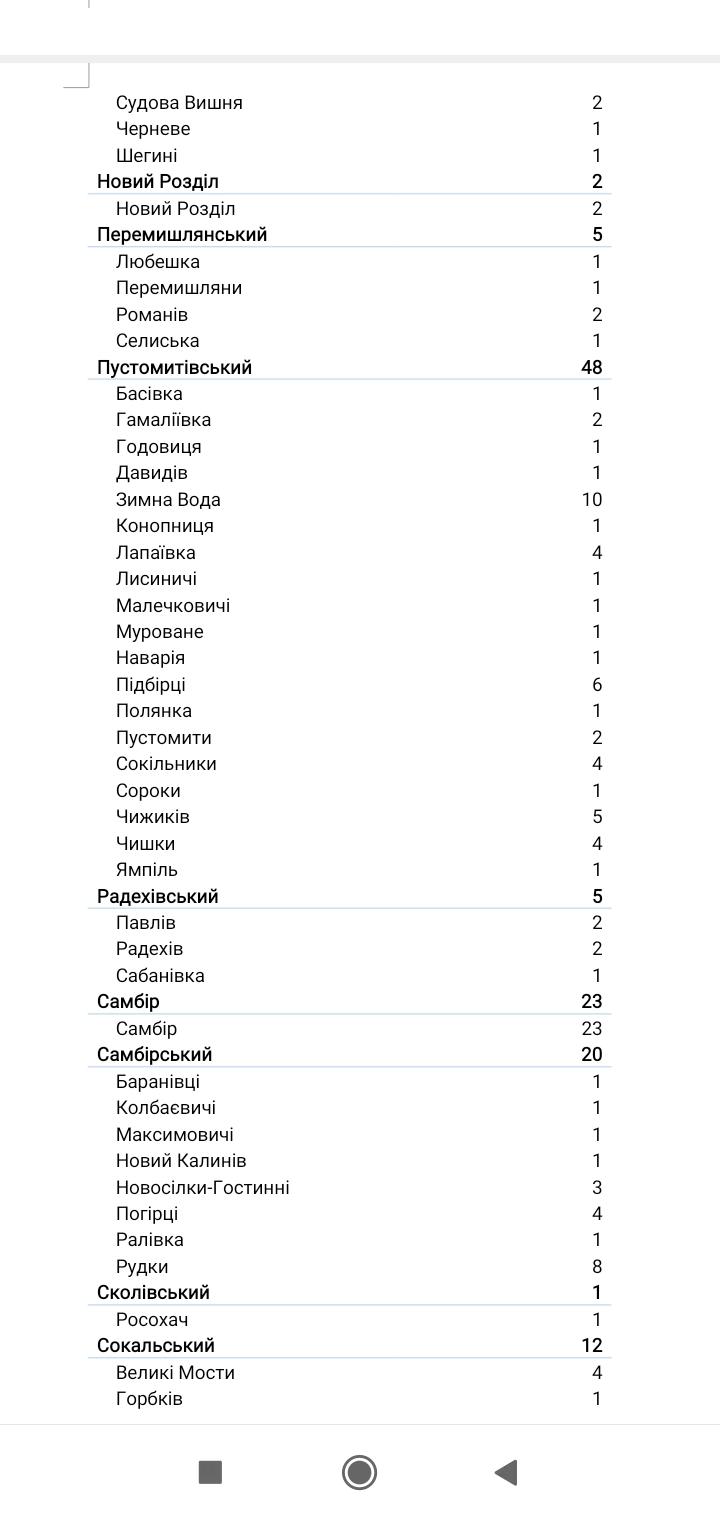Tap the Малечковичі row
This screenshot has height=1520, width=720.
(173, 605)
